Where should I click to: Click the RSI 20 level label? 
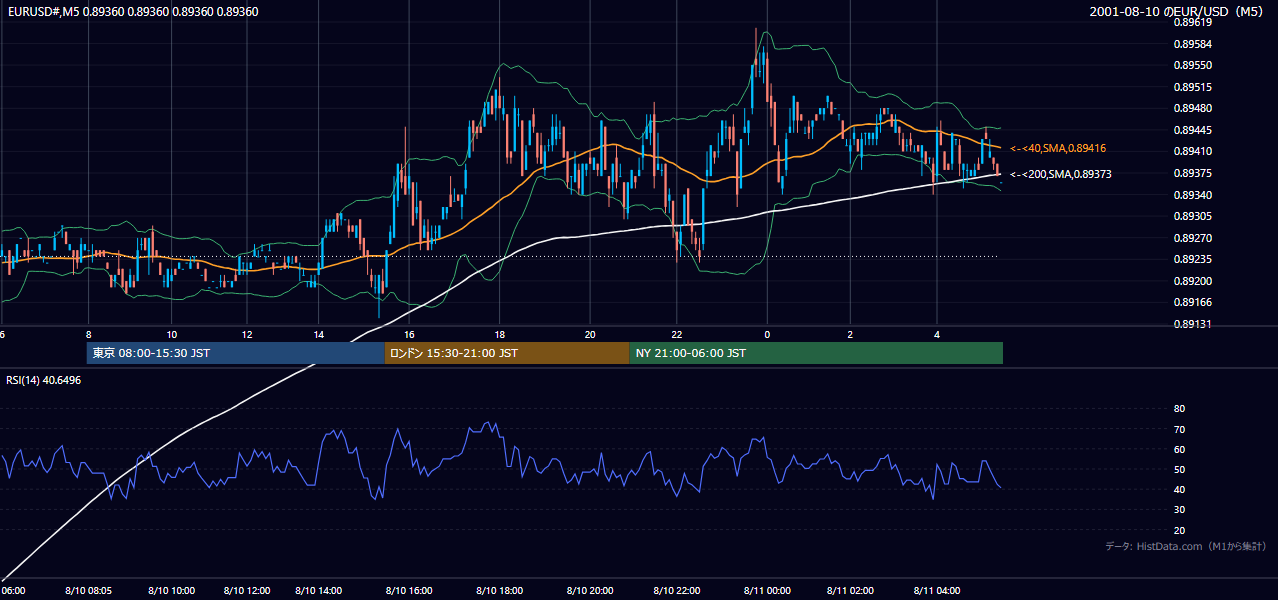(x=1179, y=530)
